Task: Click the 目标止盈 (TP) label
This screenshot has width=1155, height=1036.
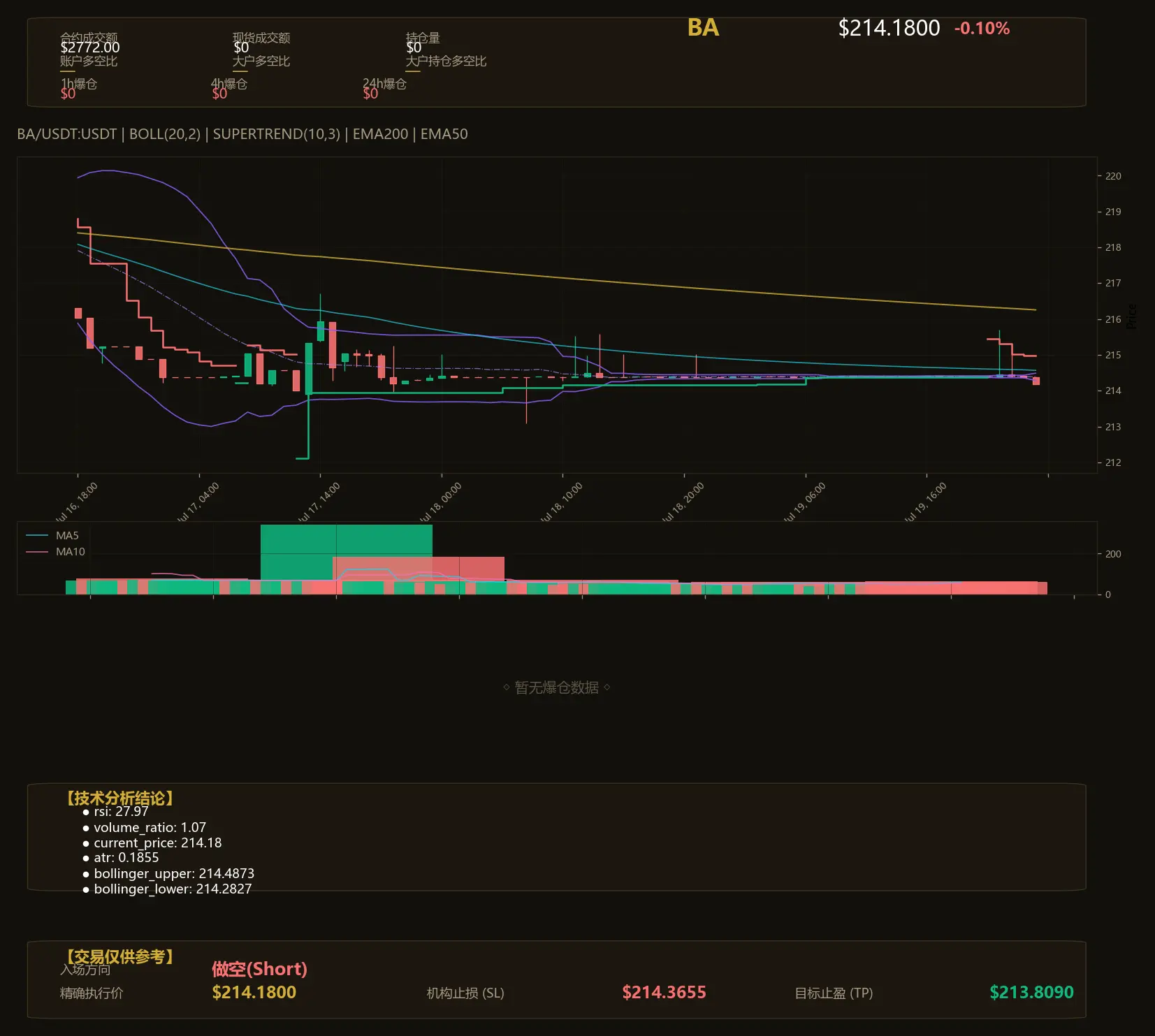Action: coord(834,993)
